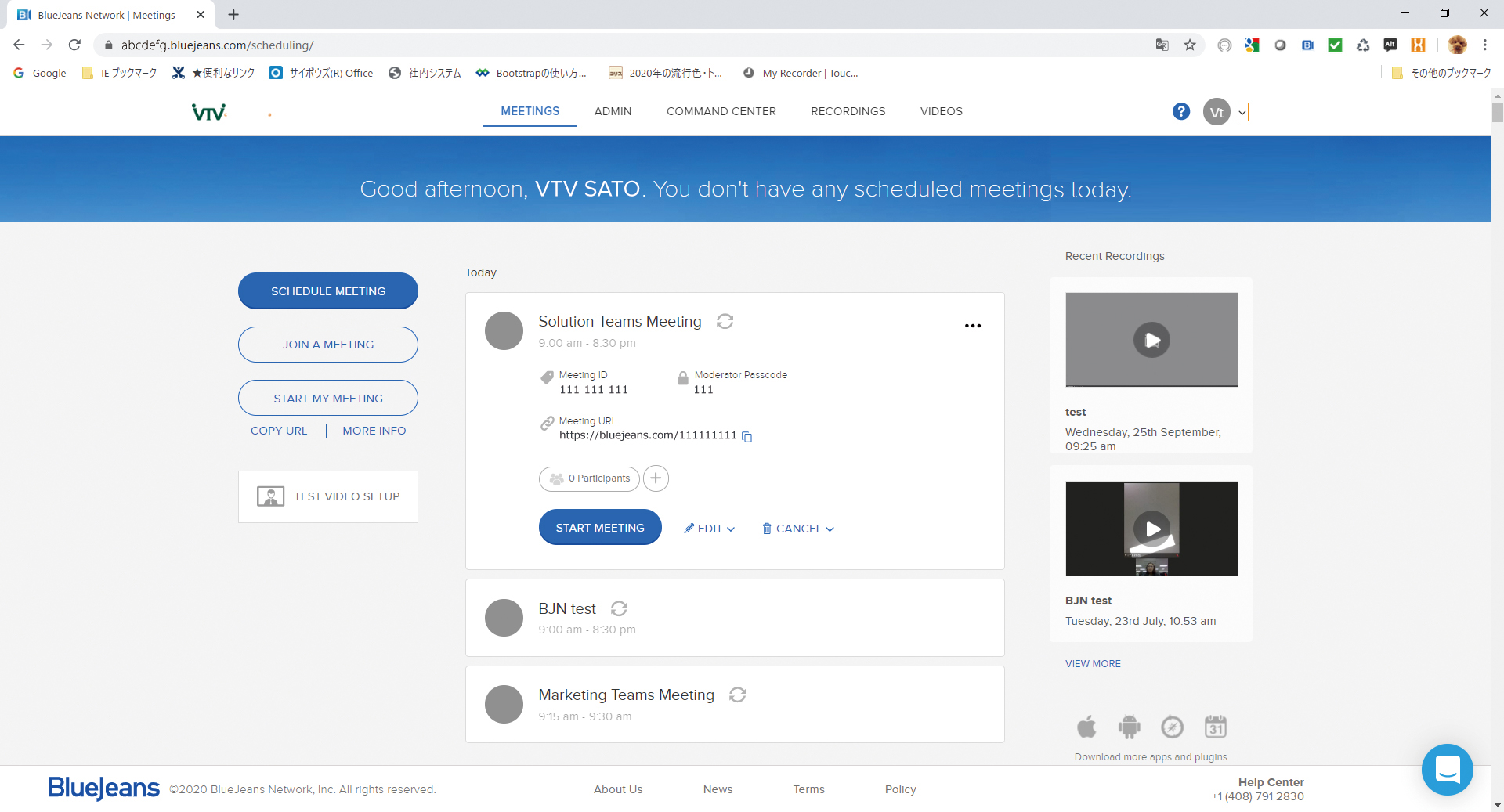Reload the page with the refresh icon
The width and height of the screenshot is (1504, 812).
click(x=74, y=45)
